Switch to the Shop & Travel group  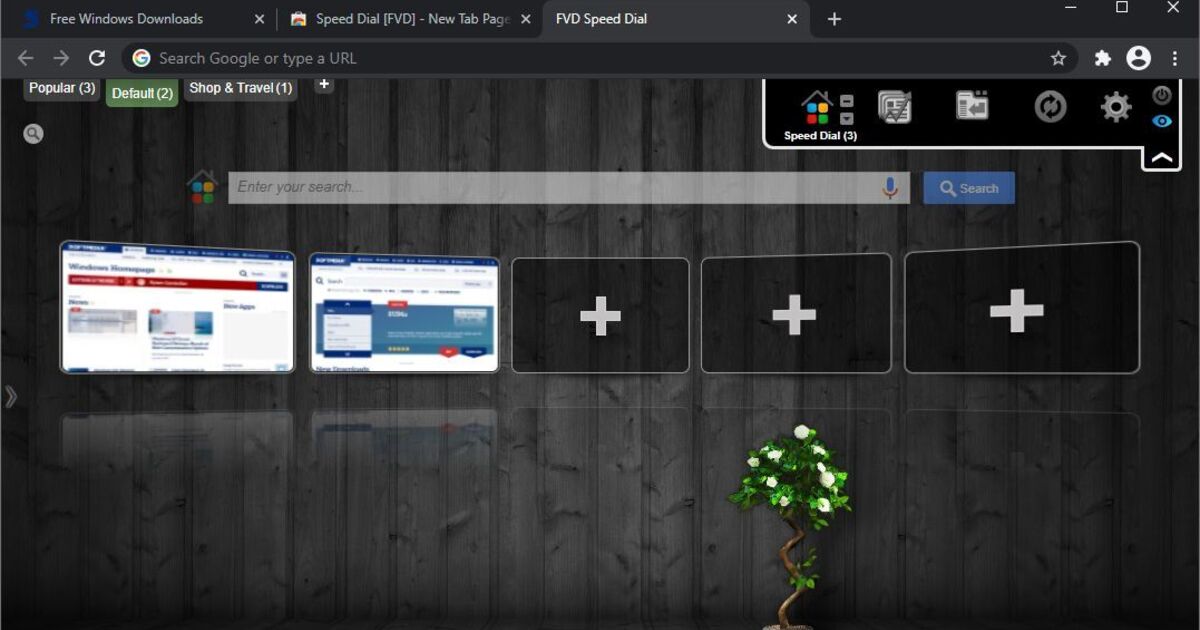click(x=240, y=89)
